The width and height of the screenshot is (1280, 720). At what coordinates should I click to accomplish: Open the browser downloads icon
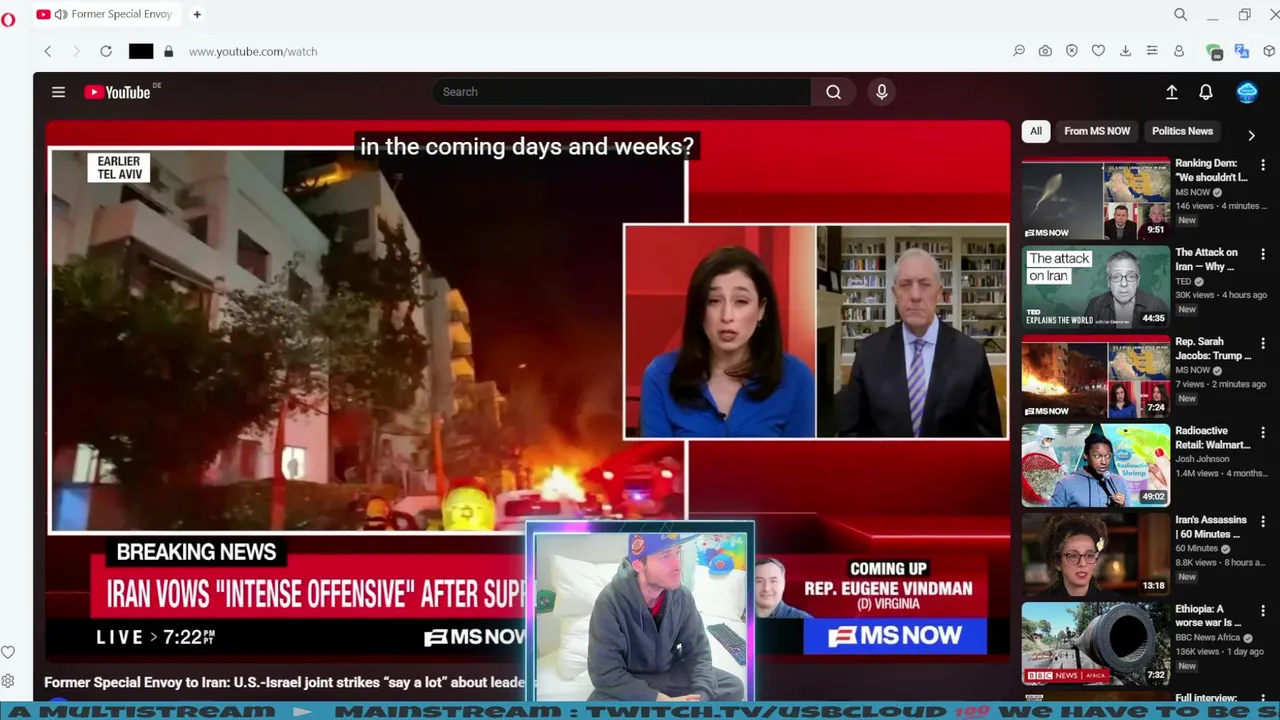[1125, 51]
